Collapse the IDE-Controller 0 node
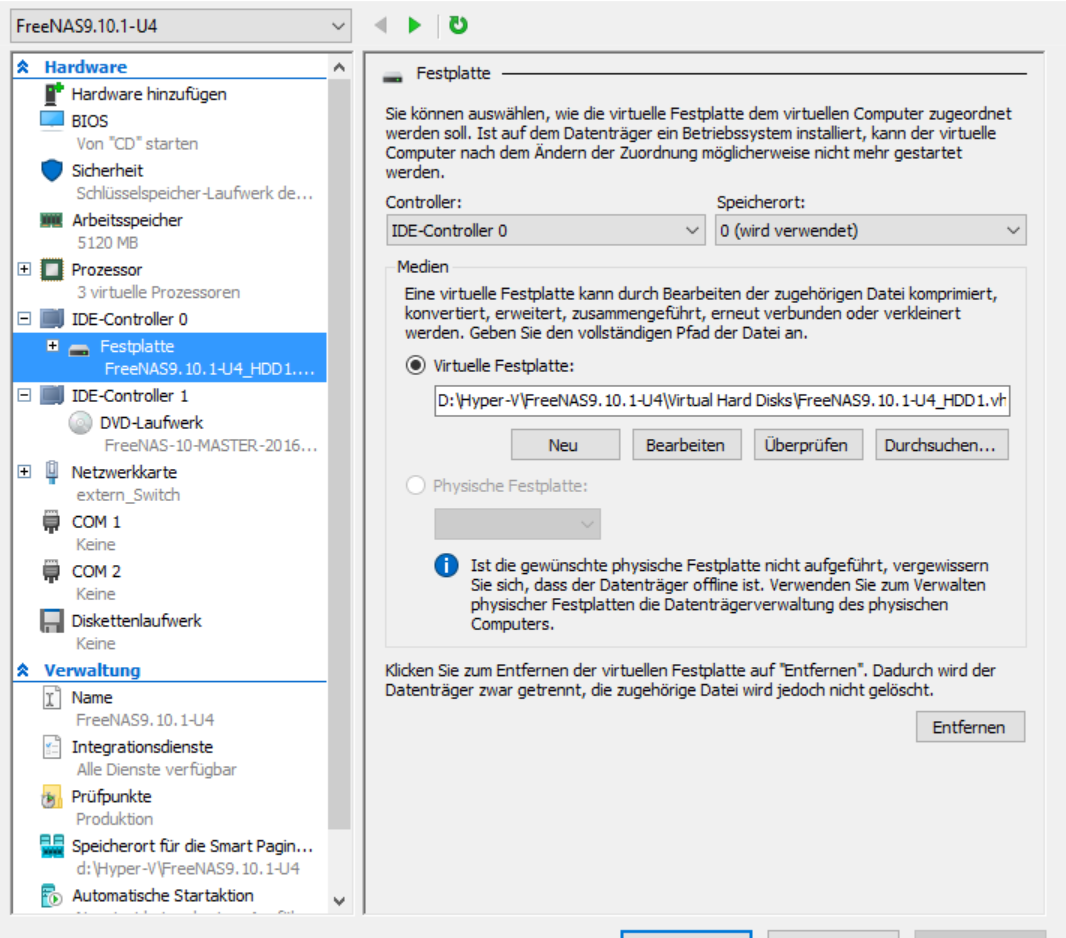Screen dimensions: 1066x938 click(24, 318)
